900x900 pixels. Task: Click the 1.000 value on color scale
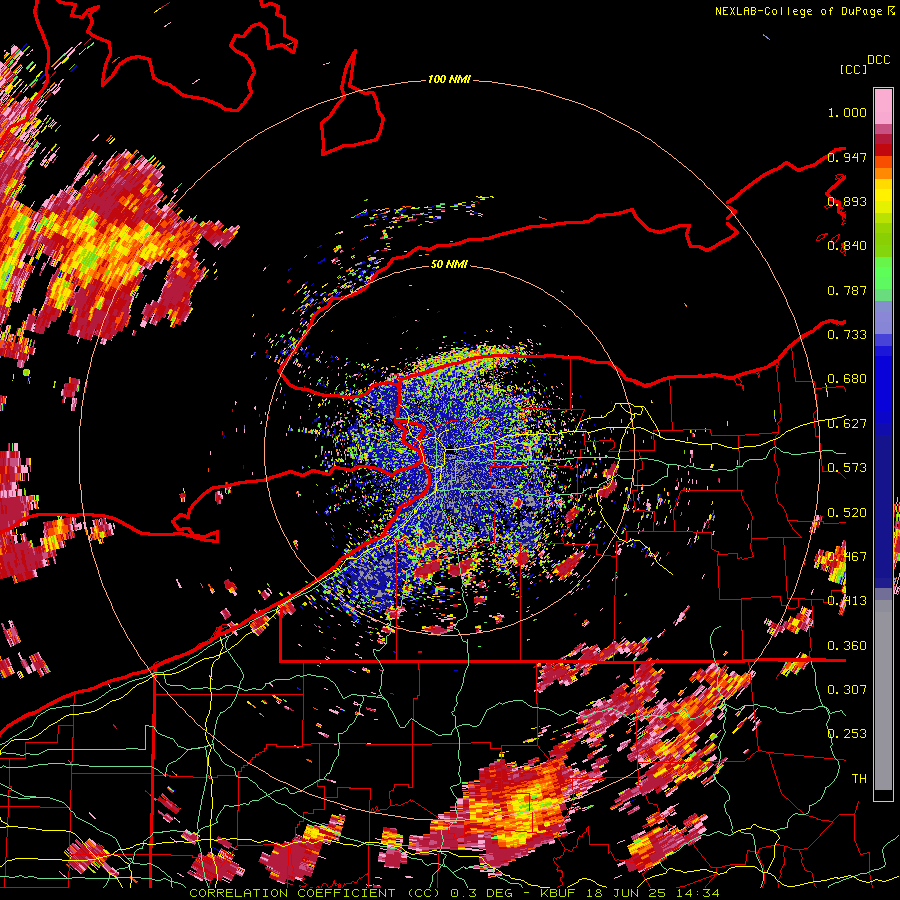pyautogui.click(x=847, y=112)
